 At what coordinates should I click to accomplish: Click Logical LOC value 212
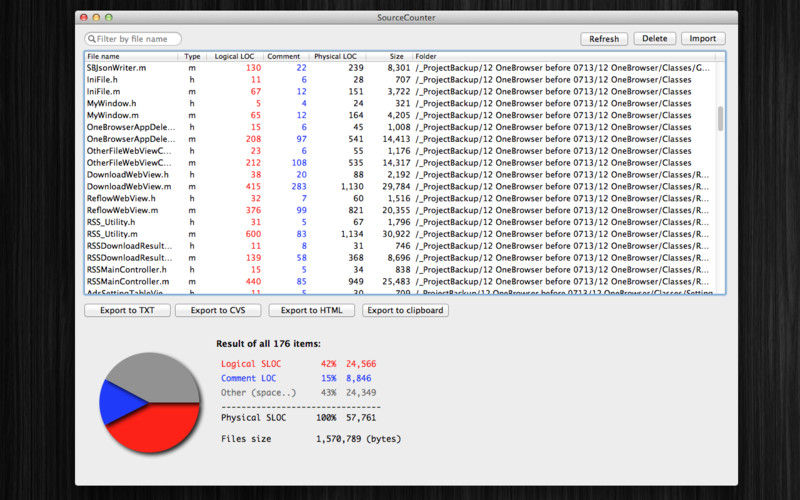[253, 163]
